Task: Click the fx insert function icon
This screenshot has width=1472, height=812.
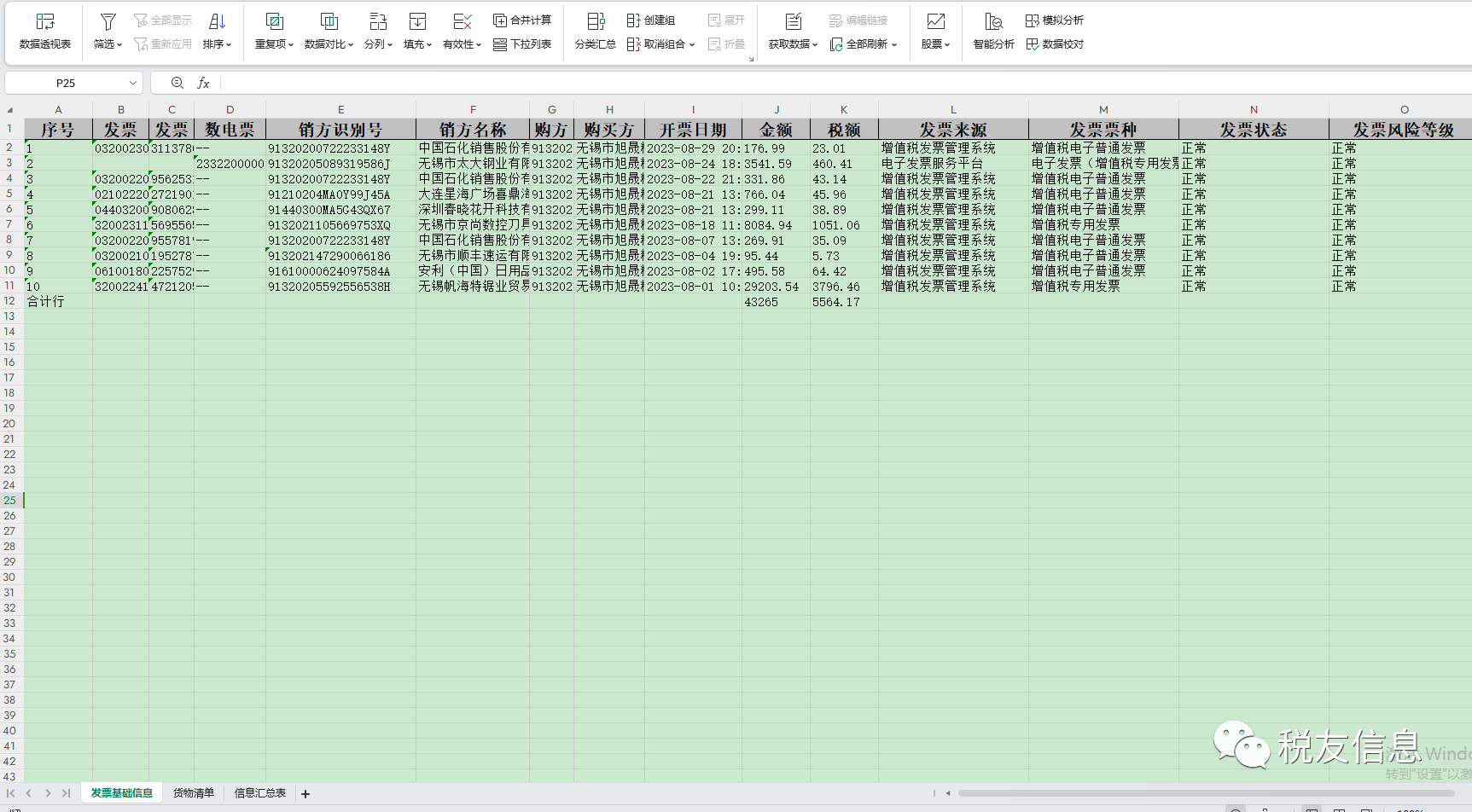Action: 203,83
